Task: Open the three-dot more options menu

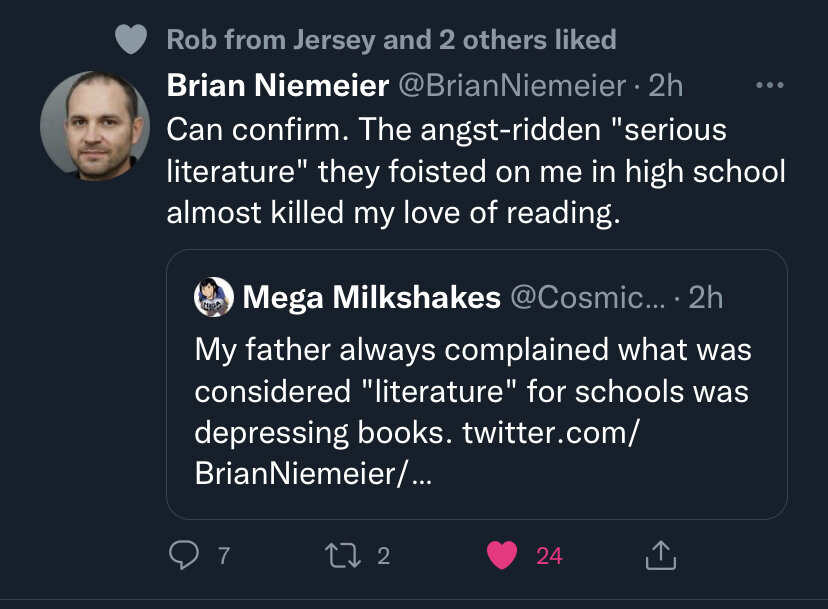Action: coord(768,86)
